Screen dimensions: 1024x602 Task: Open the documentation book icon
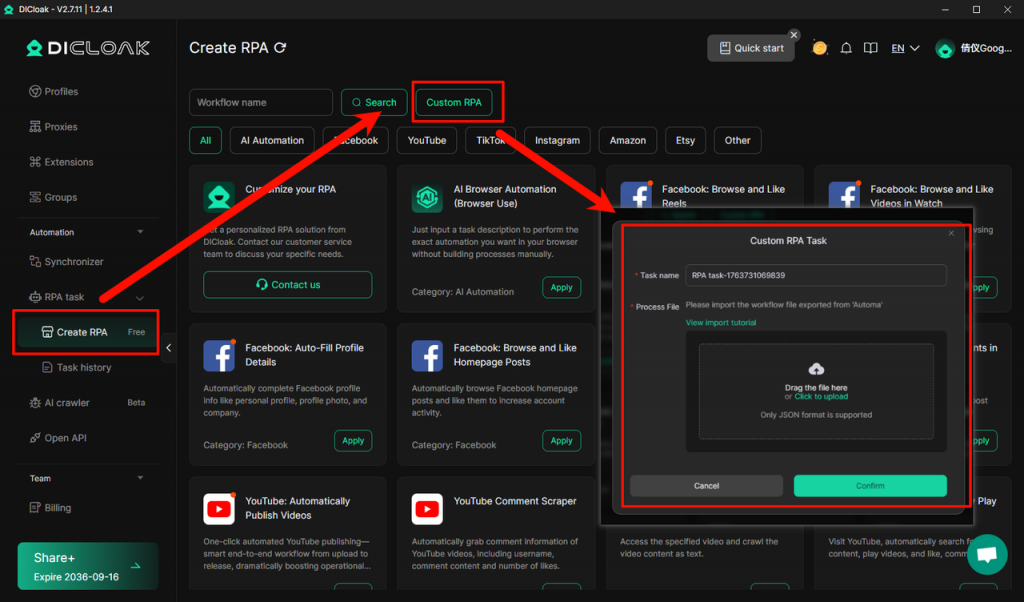871,48
